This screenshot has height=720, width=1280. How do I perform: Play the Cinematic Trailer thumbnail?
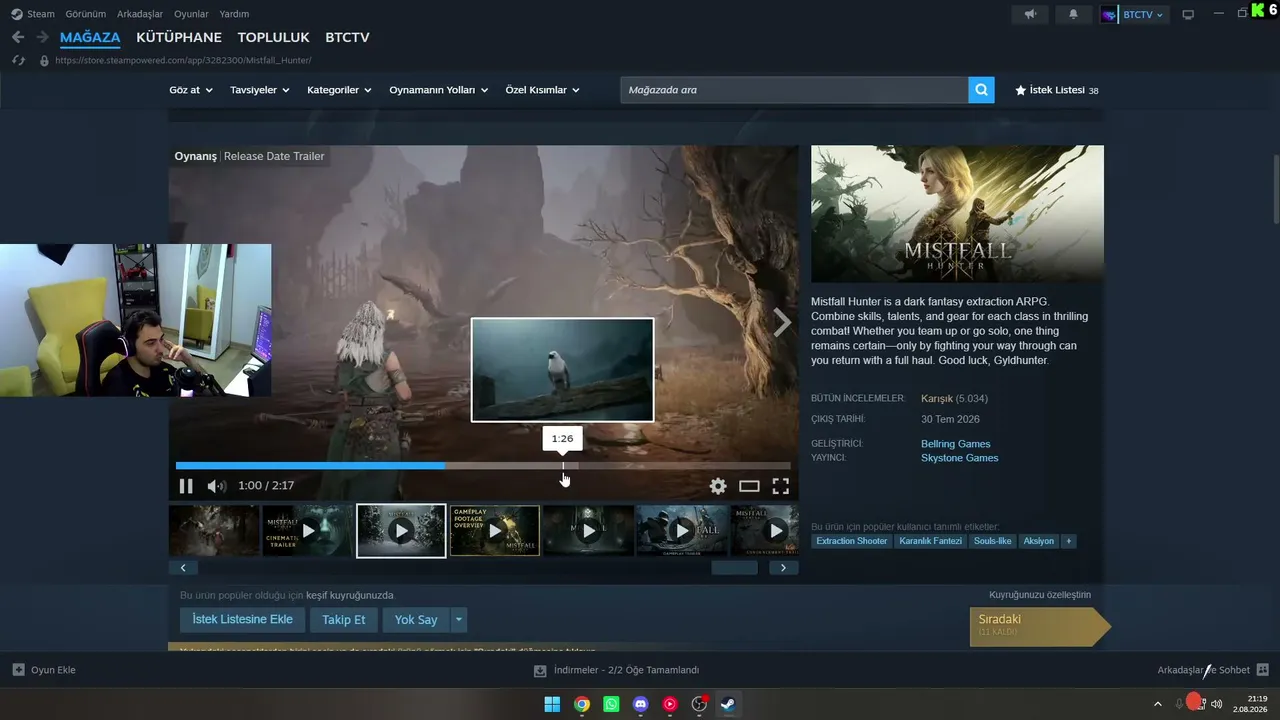308,530
